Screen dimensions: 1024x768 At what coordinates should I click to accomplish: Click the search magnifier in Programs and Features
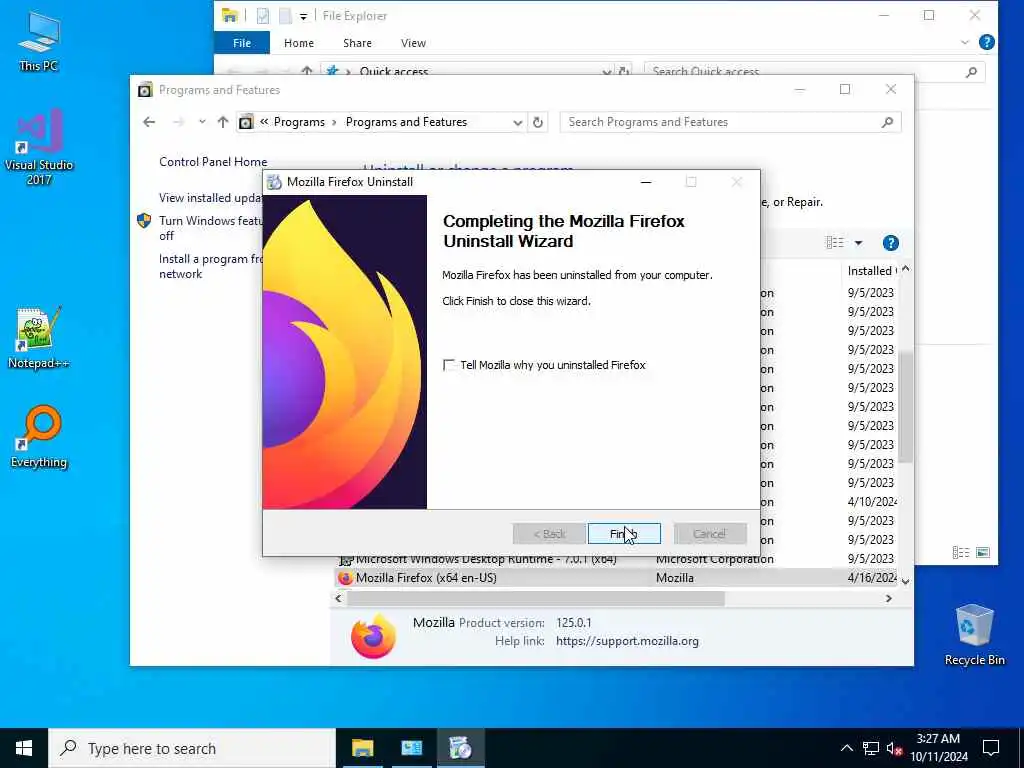(x=887, y=122)
